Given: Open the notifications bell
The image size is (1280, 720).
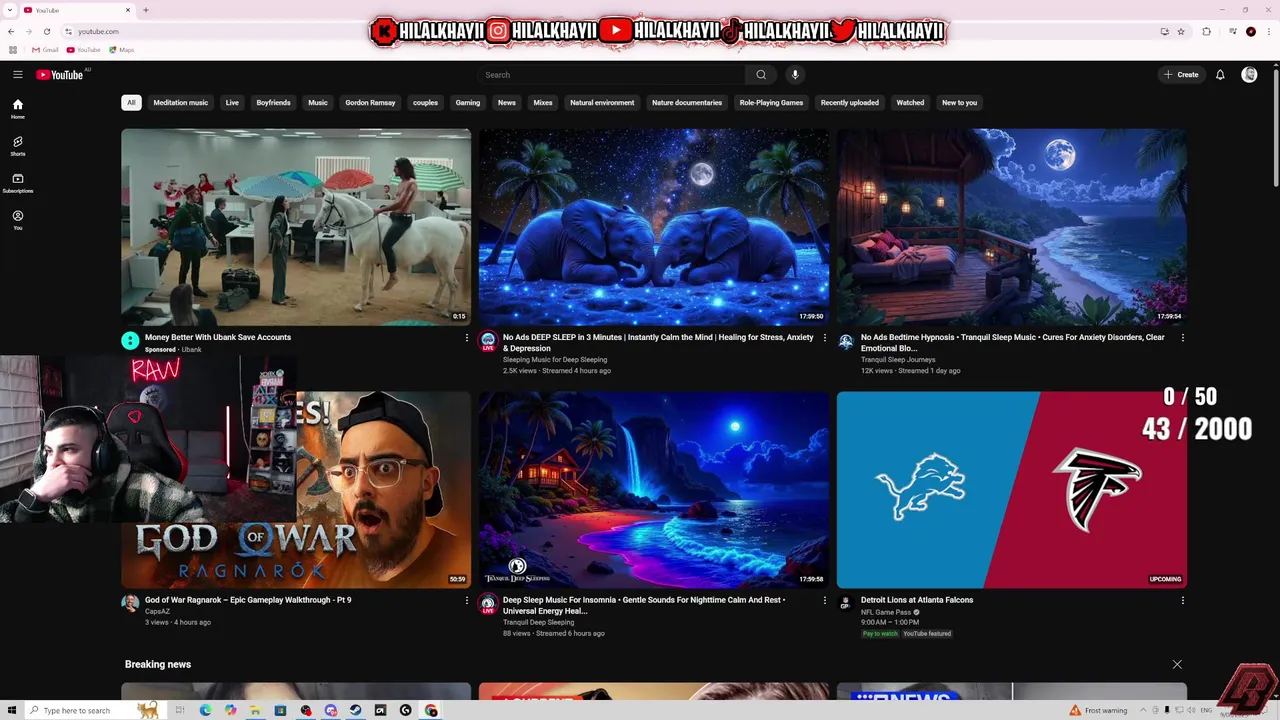Looking at the screenshot, I should [x=1220, y=75].
